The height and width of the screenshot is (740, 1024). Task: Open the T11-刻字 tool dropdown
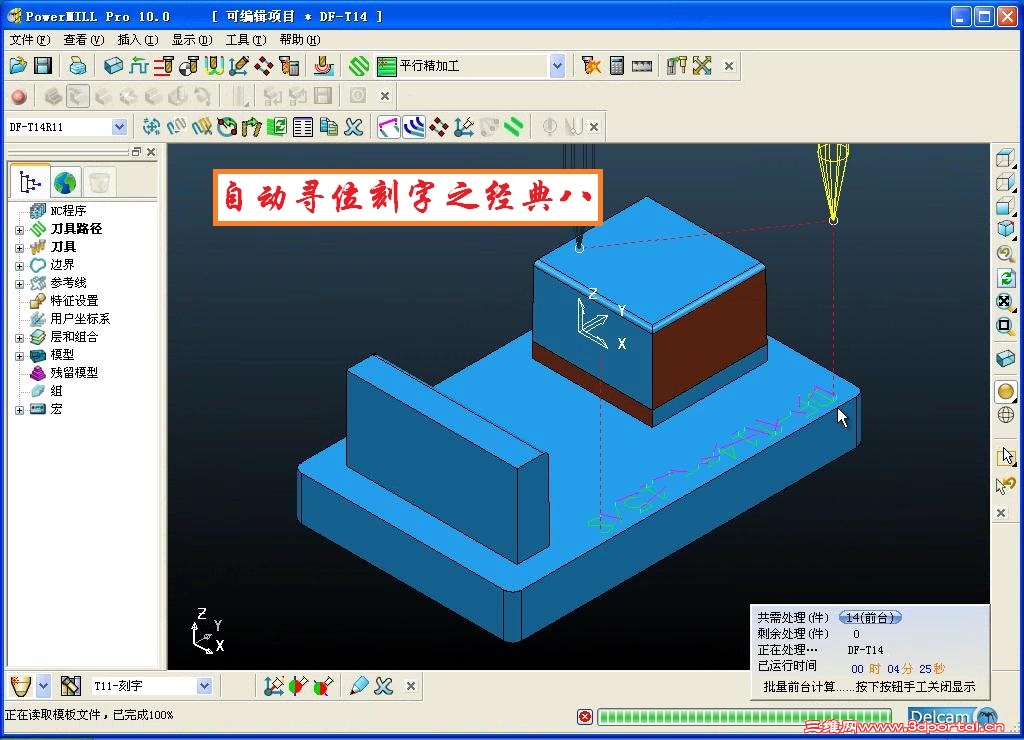click(204, 686)
